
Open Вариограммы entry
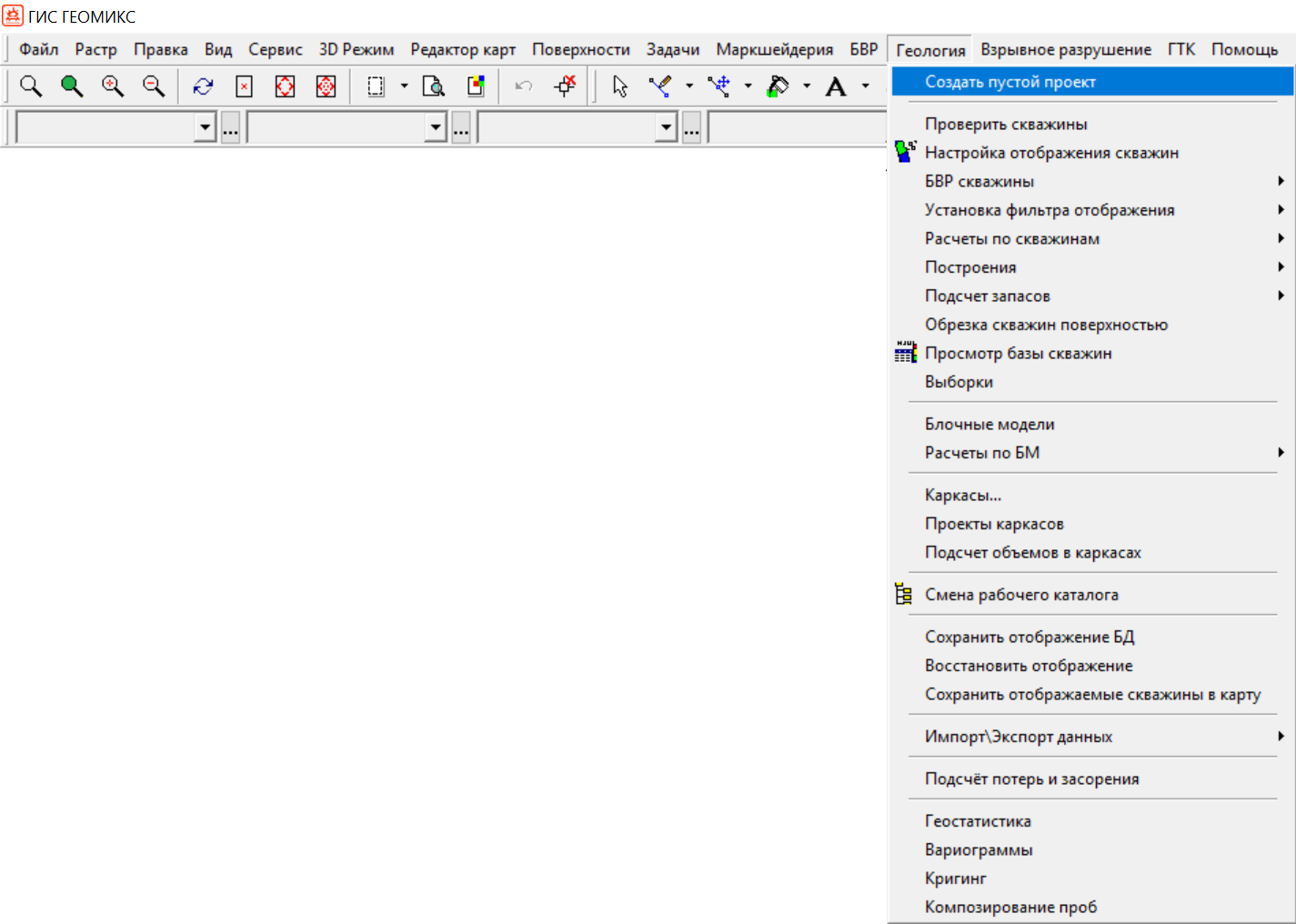click(x=1092, y=849)
